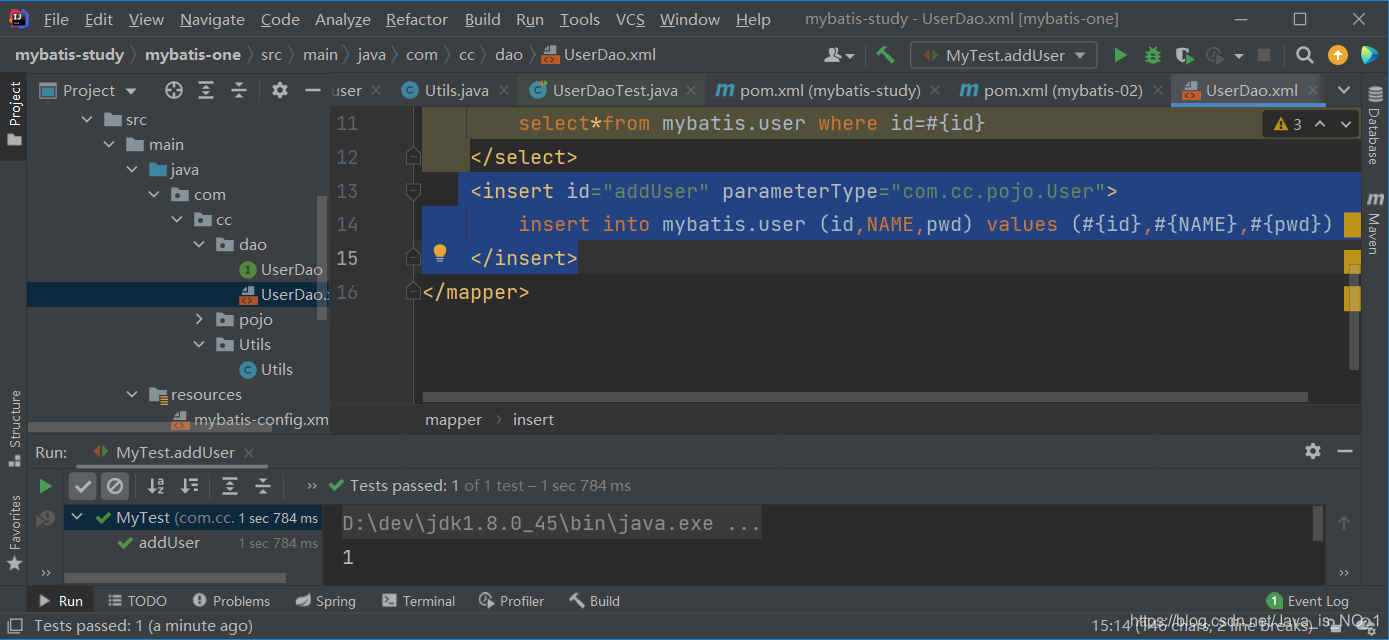Open the Profiler tool window
Viewport: 1389px width, 640px height.
pyautogui.click(x=511, y=601)
